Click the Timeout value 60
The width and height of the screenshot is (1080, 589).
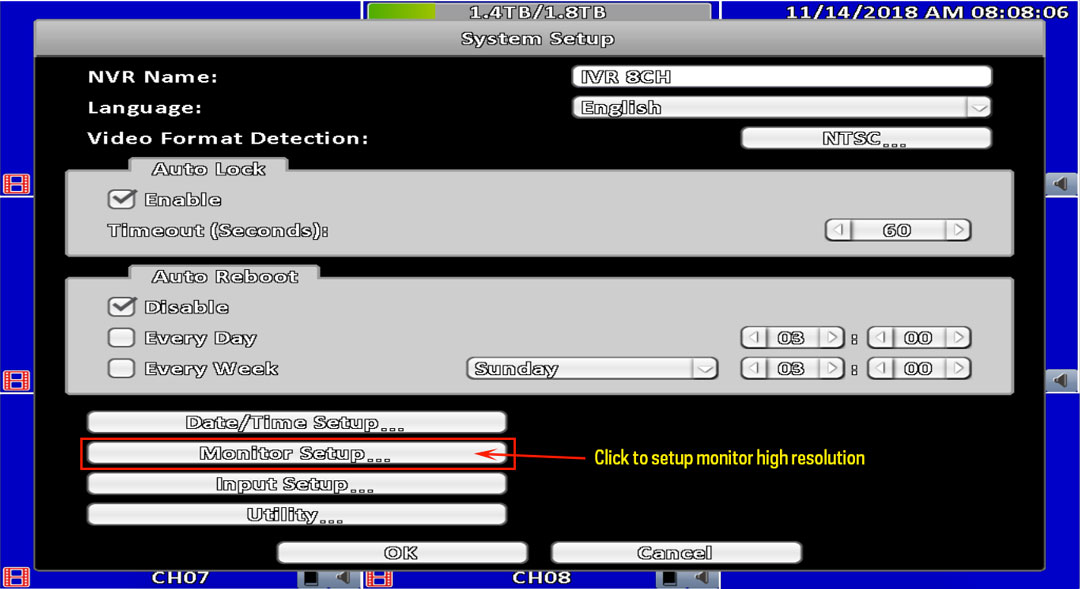(x=898, y=230)
